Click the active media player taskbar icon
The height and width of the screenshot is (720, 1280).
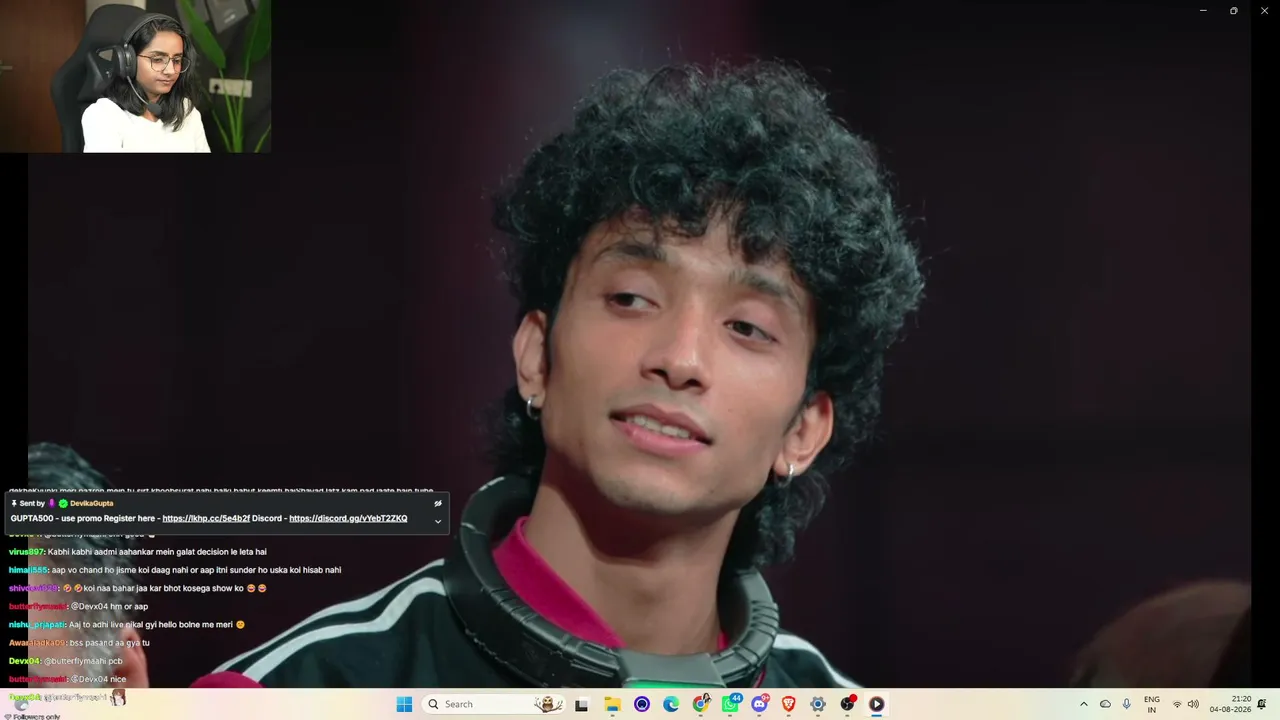click(876, 704)
